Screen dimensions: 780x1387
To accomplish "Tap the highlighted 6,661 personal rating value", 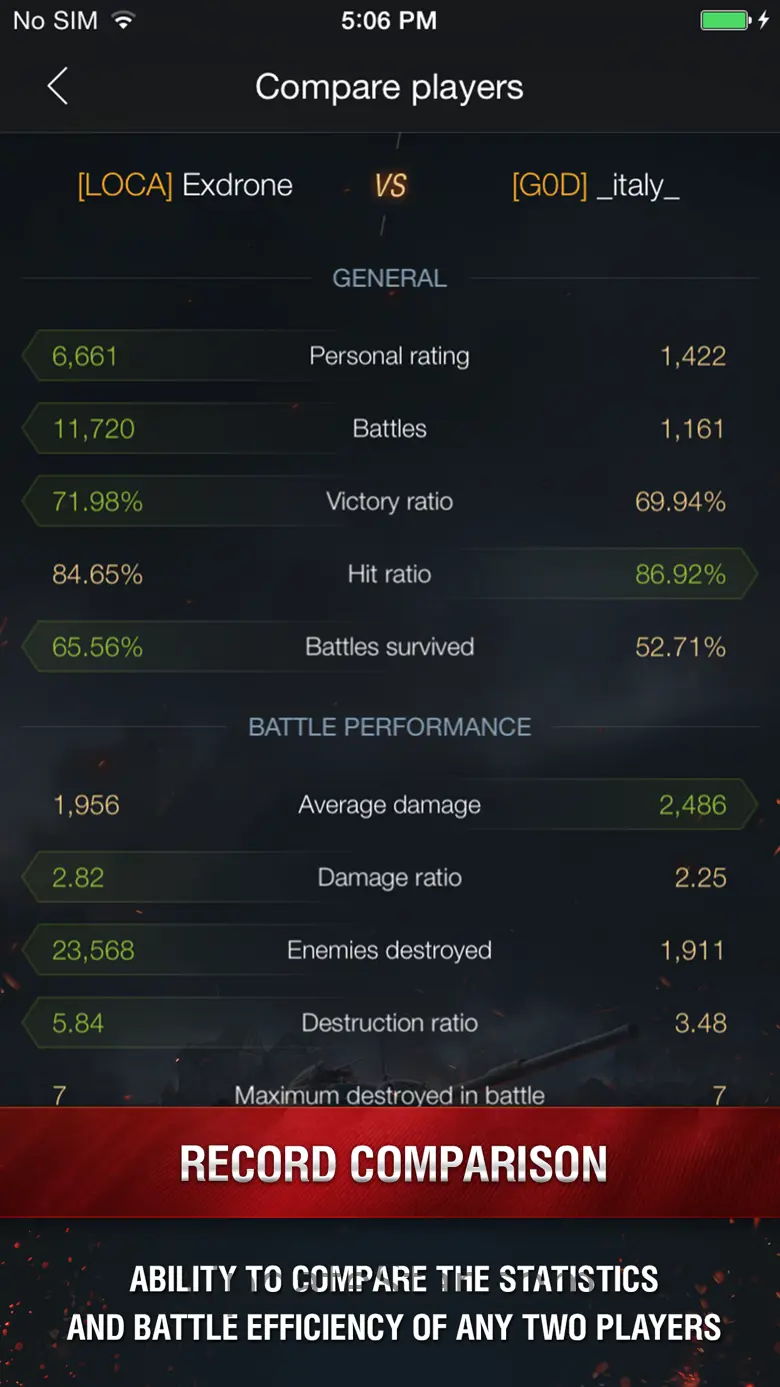I will click(x=85, y=356).
